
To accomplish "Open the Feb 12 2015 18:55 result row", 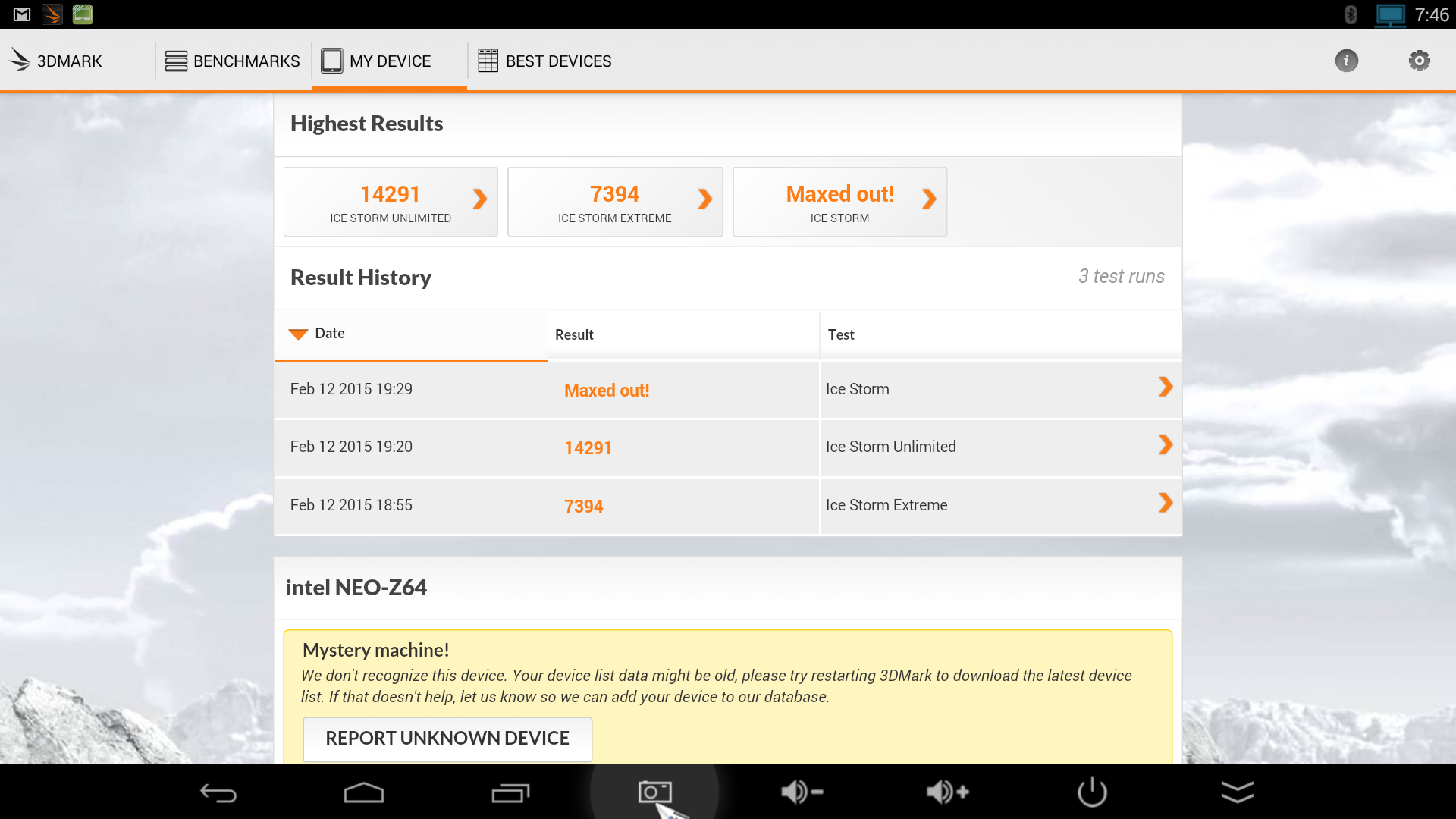I will (x=728, y=506).
